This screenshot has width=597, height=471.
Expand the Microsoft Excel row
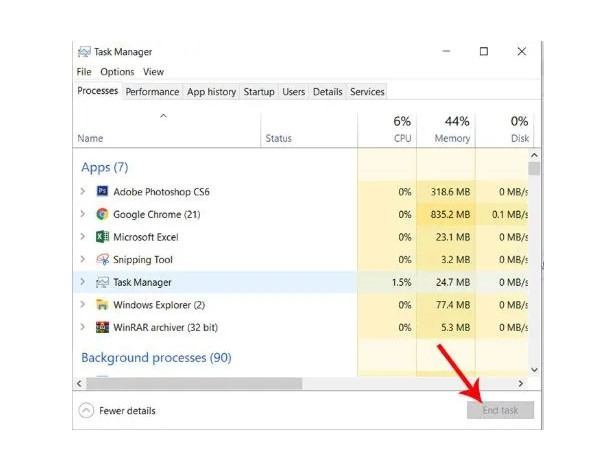[83, 237]
